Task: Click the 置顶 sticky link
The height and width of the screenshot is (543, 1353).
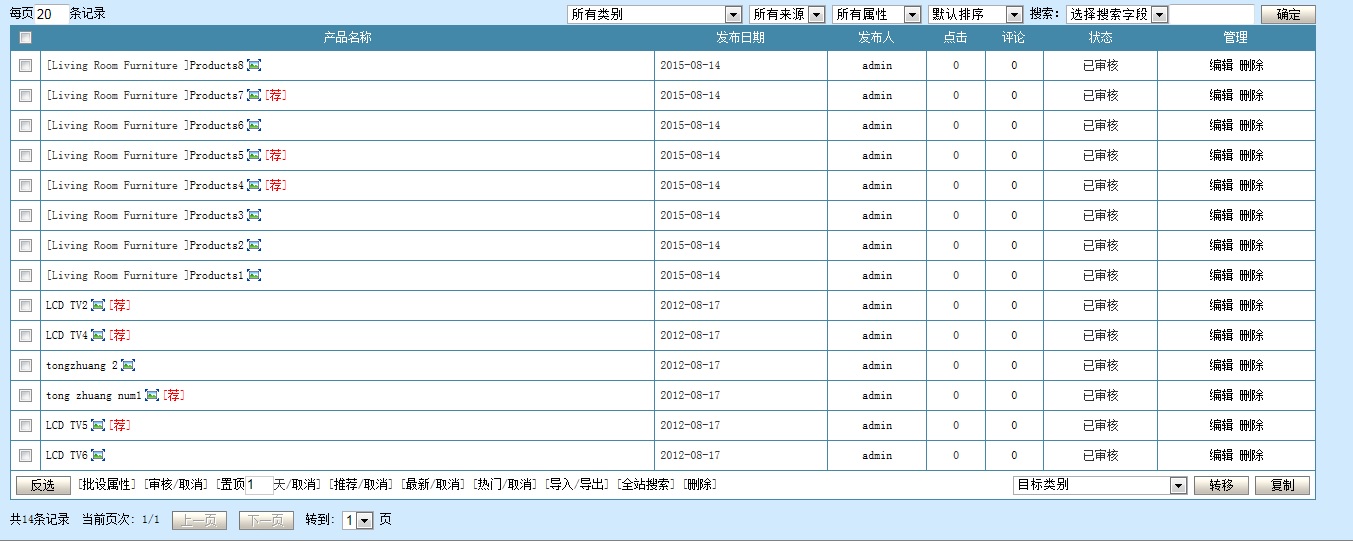Action: [x=232, y=485]
